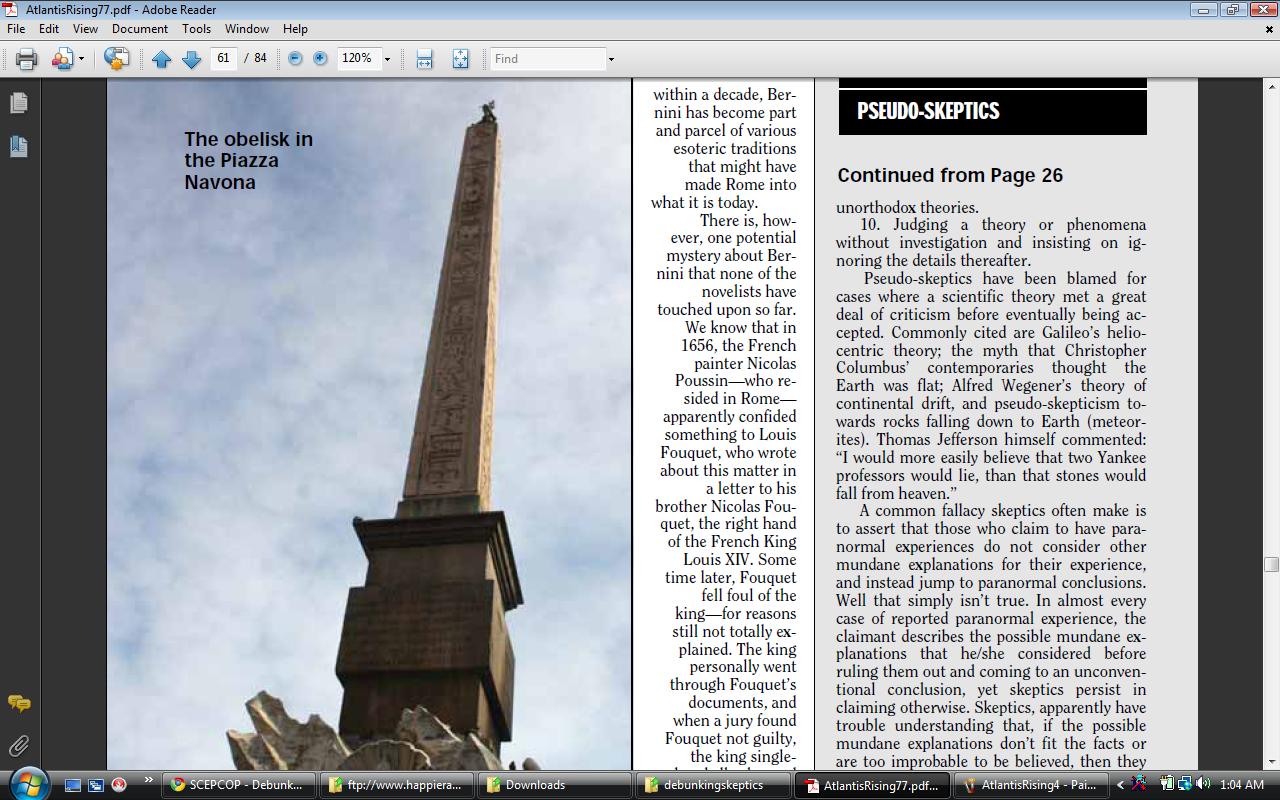Screen dimensions: 1280x800
Task: Switch to SCEPCOP Chrome taskbar button
Action: click(239, 785)
